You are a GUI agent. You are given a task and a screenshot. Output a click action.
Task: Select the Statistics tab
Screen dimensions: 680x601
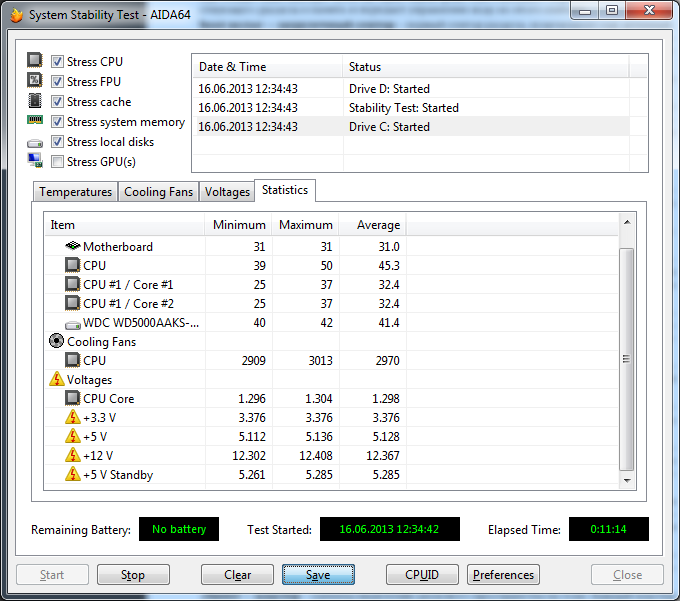pos(285,190)
